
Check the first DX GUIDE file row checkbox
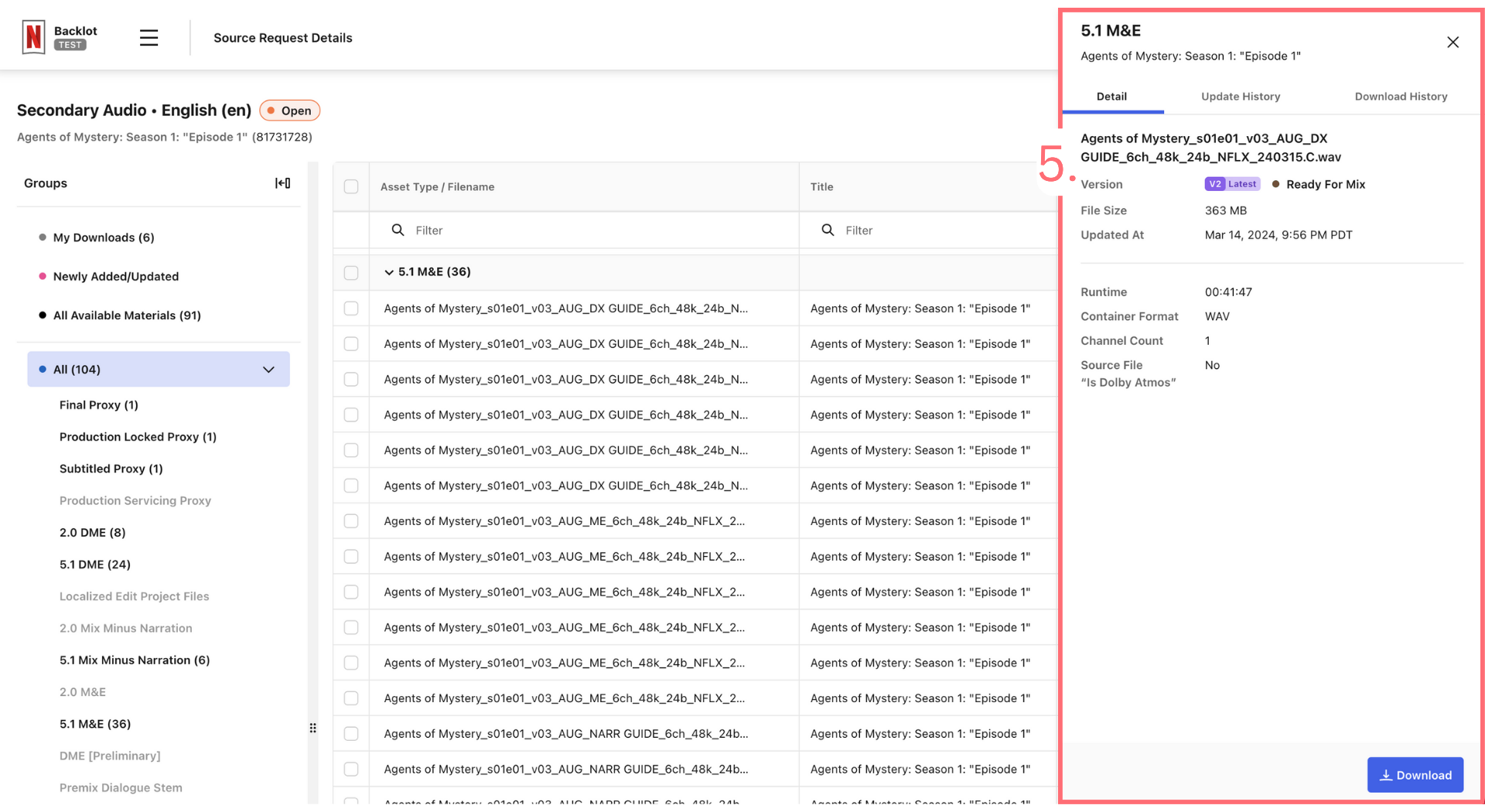pos(351,309)
